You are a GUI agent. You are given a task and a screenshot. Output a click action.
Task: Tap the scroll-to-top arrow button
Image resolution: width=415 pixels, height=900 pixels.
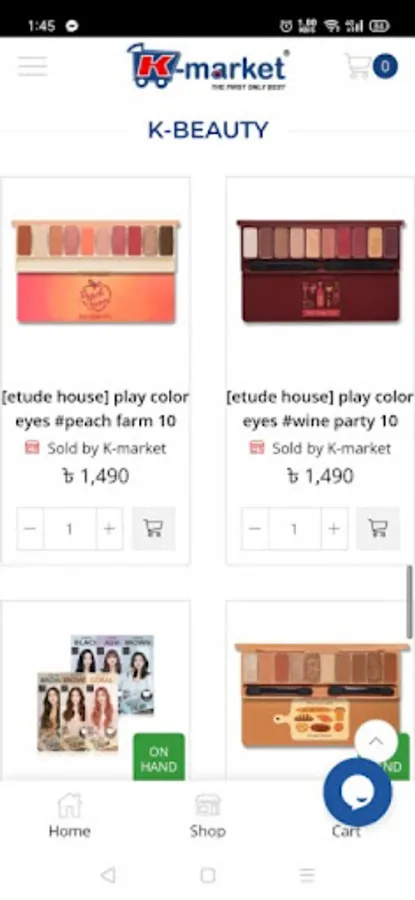pyautogui.click(x=376, y=741)
